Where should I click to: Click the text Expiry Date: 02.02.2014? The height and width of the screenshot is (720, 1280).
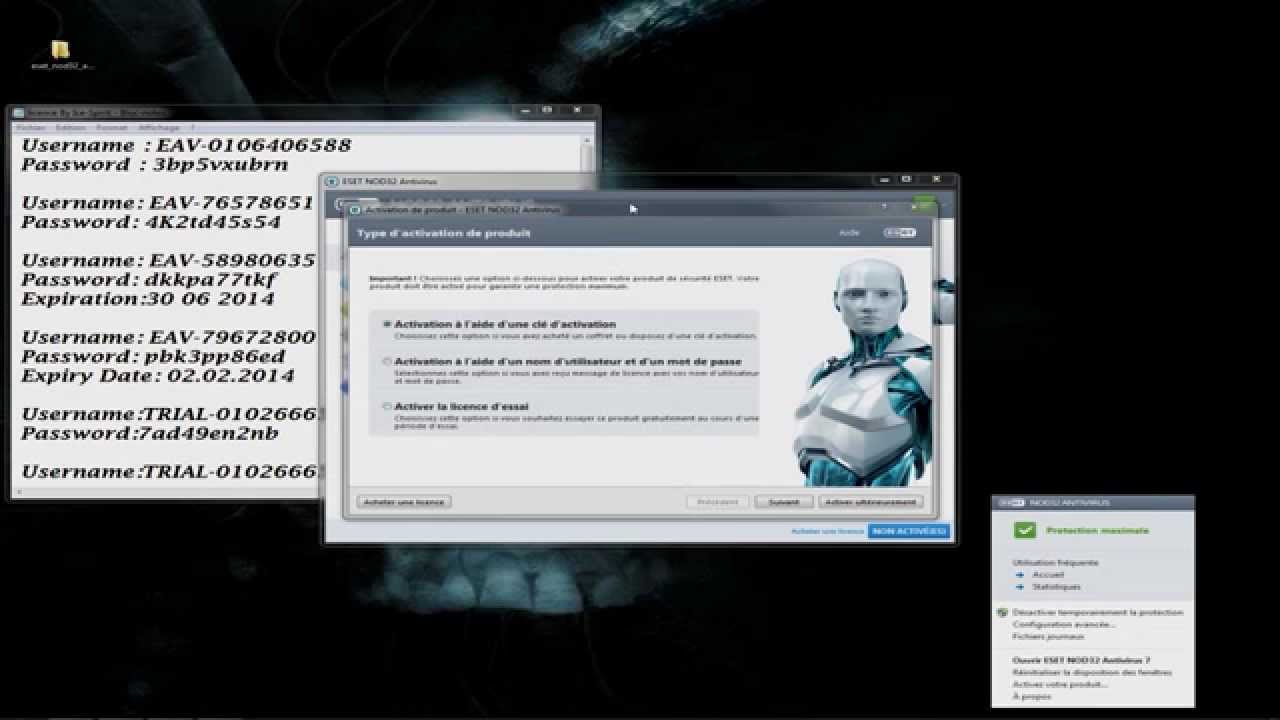(158, 376)
